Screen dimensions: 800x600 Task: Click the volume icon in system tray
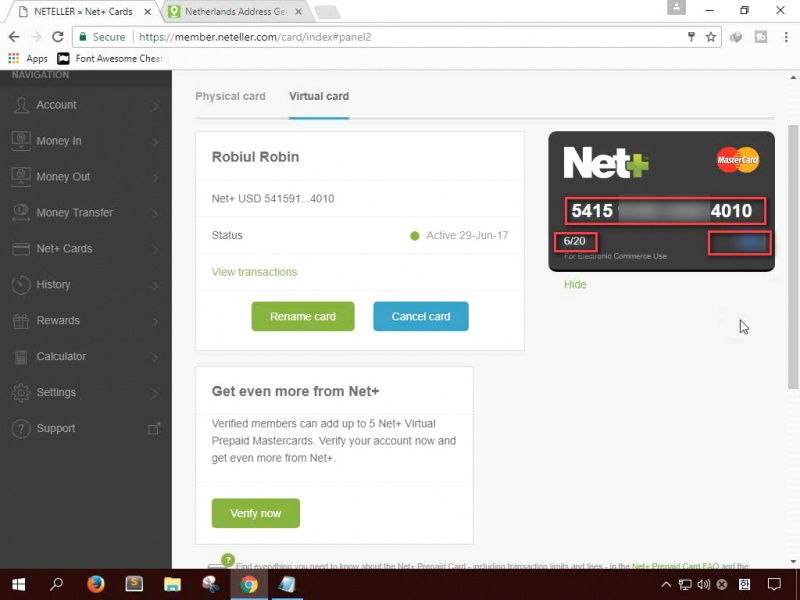704,584
